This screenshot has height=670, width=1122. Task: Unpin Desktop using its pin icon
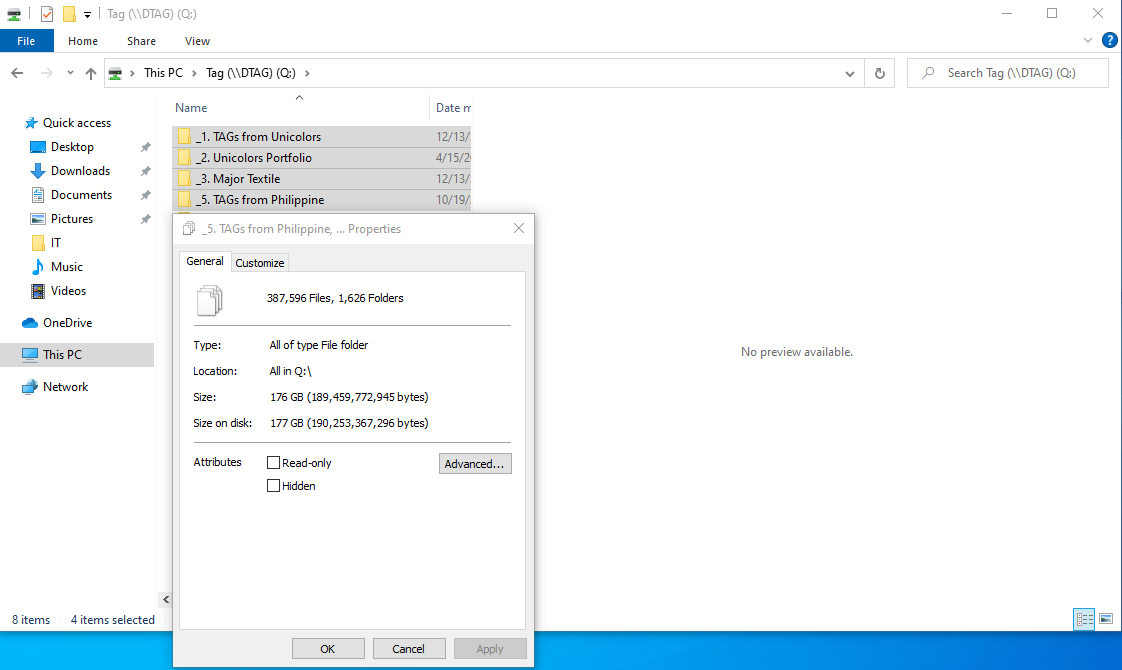(x=145, y=147)
